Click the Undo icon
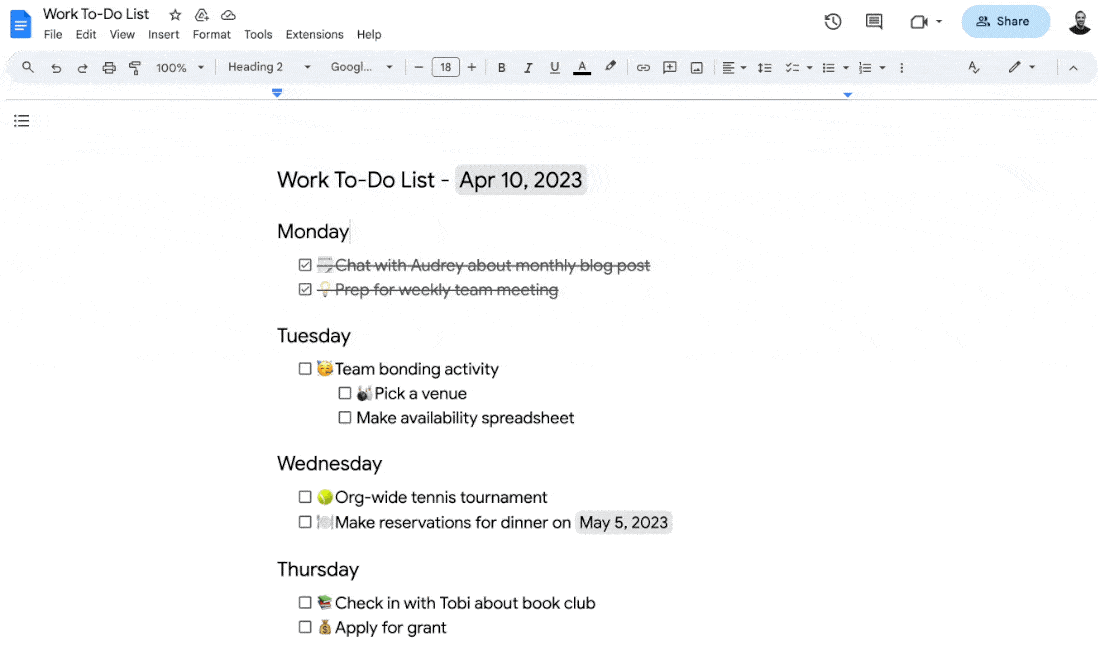Image resolution: width=1098 pixels, height=665 pixels. point(56,67)
